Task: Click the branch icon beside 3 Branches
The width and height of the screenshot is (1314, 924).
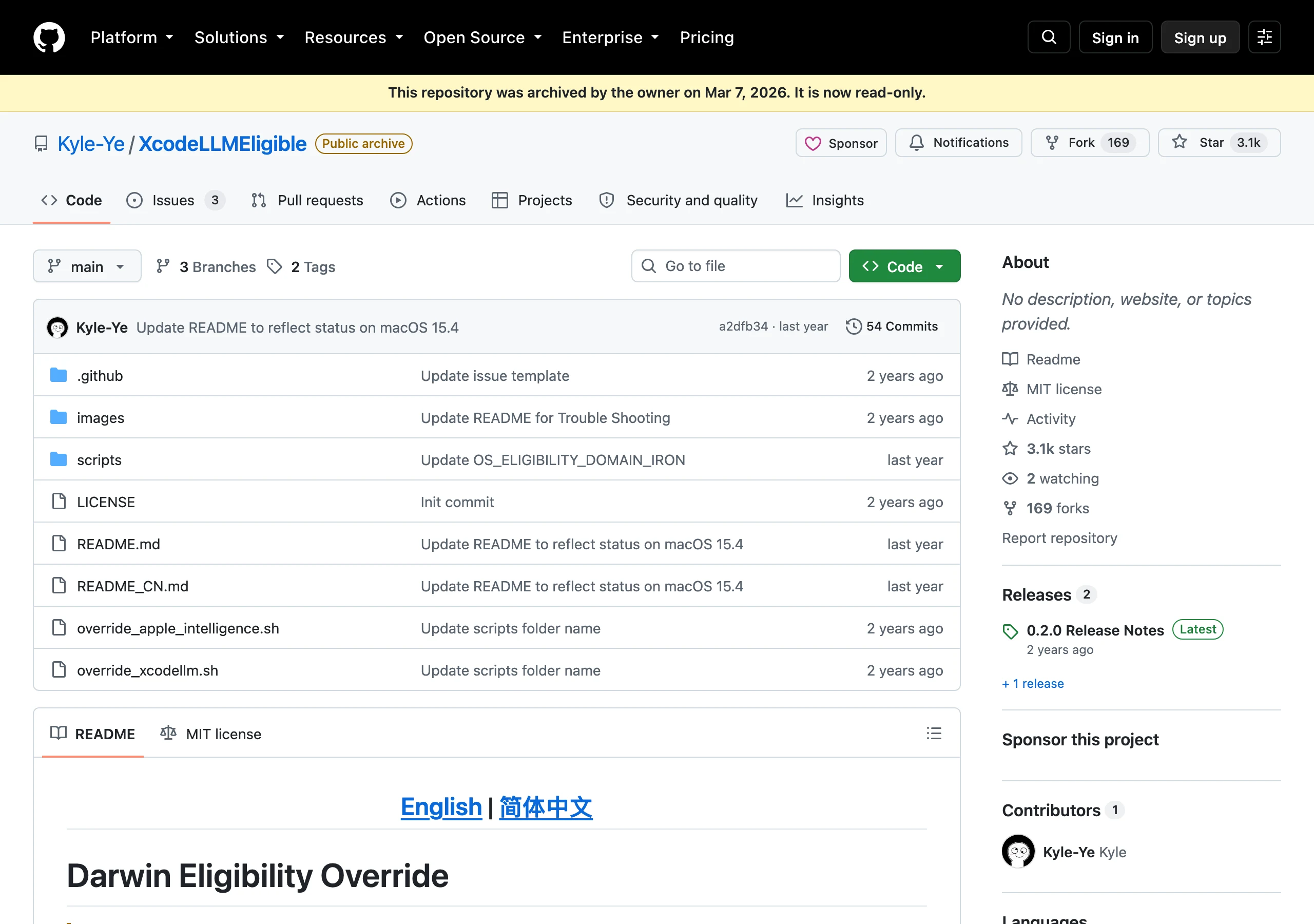Action: 163,266
